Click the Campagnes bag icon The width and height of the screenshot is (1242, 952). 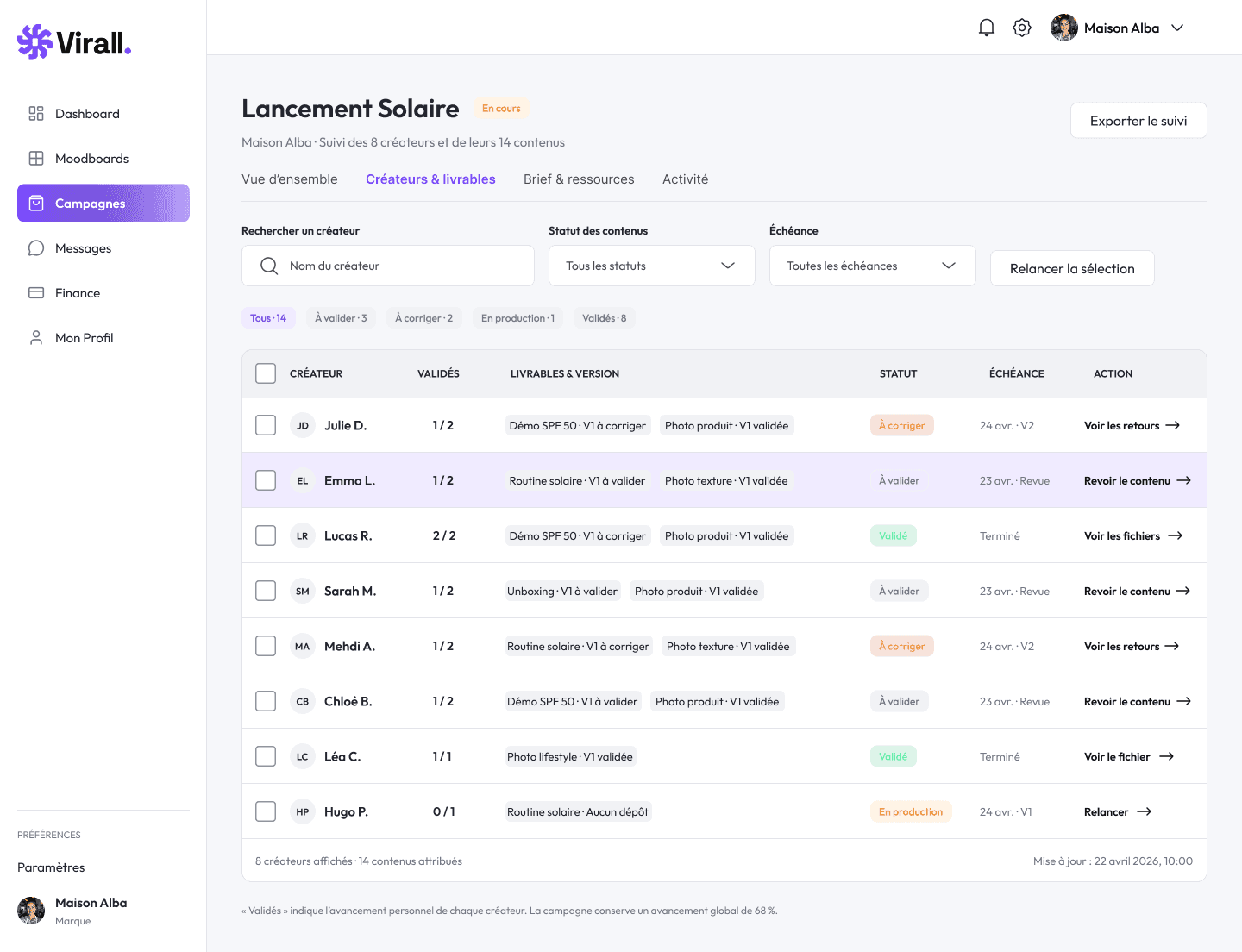click(x=36, y=204)
